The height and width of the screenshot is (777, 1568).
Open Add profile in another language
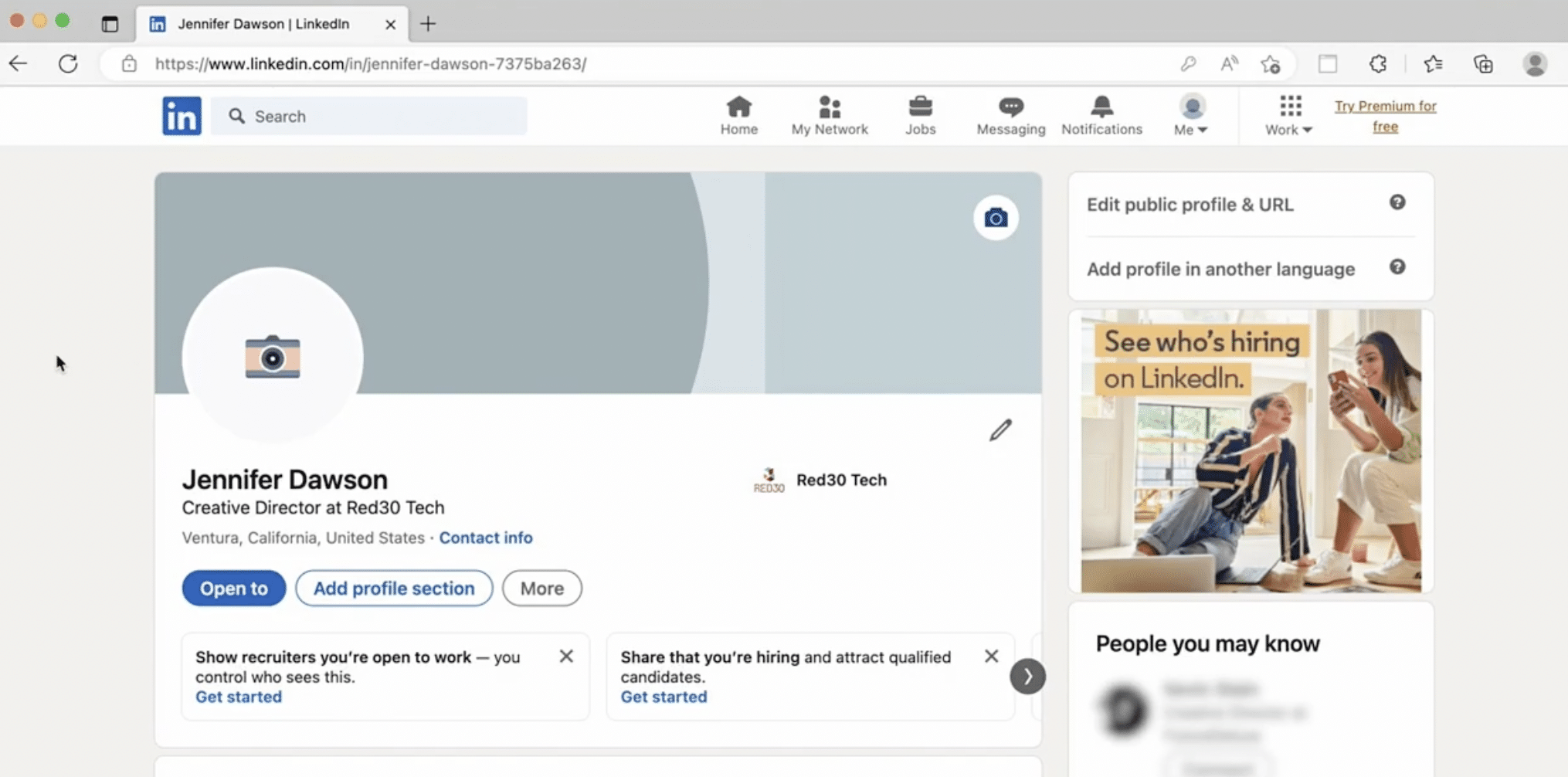click(1220, 269)
